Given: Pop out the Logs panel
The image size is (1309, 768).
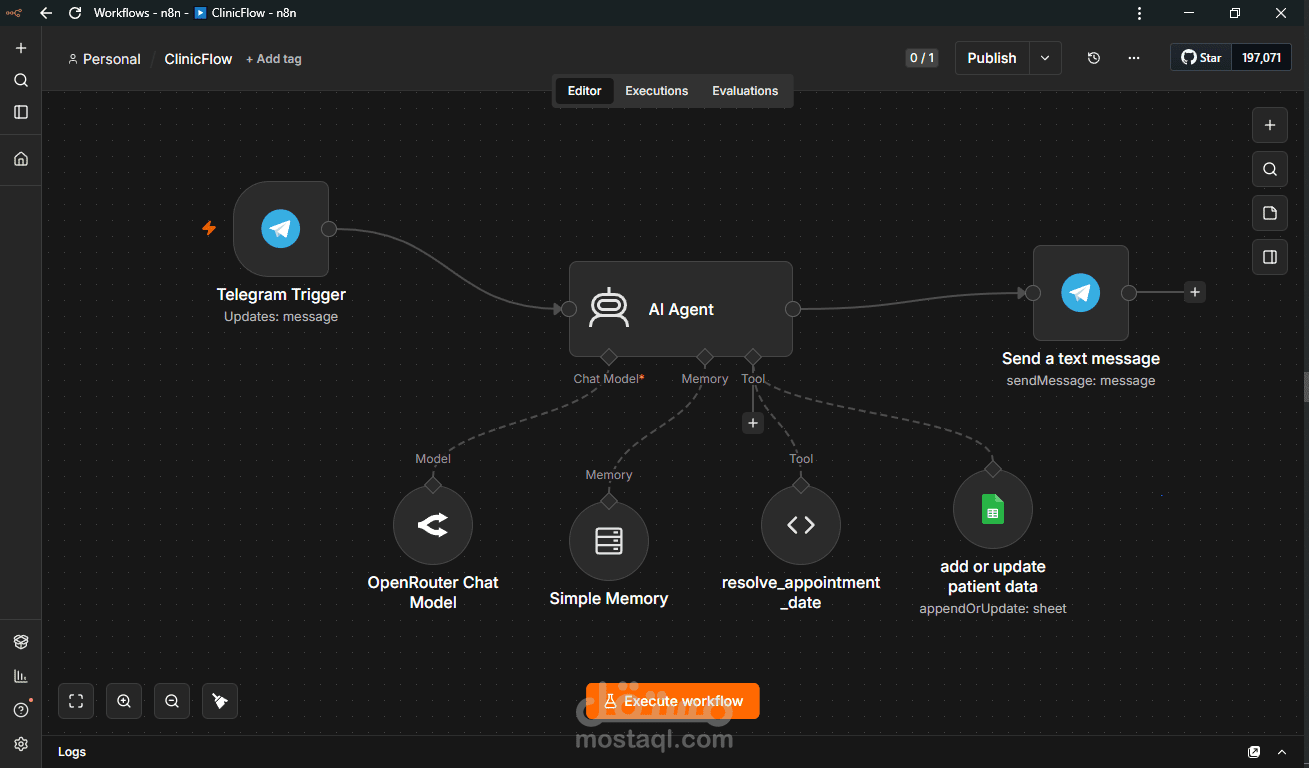Looking at the screenshot, I should coord(1254,752).
